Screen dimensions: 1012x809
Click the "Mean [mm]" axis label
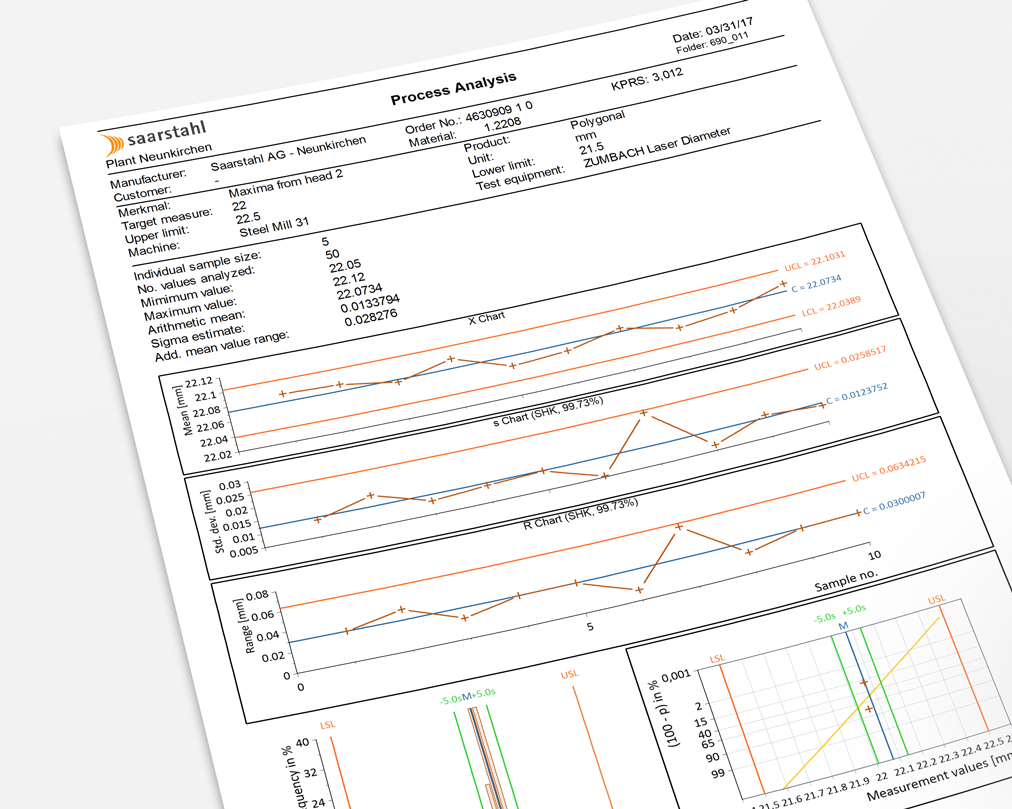click(x=183, y=411)
